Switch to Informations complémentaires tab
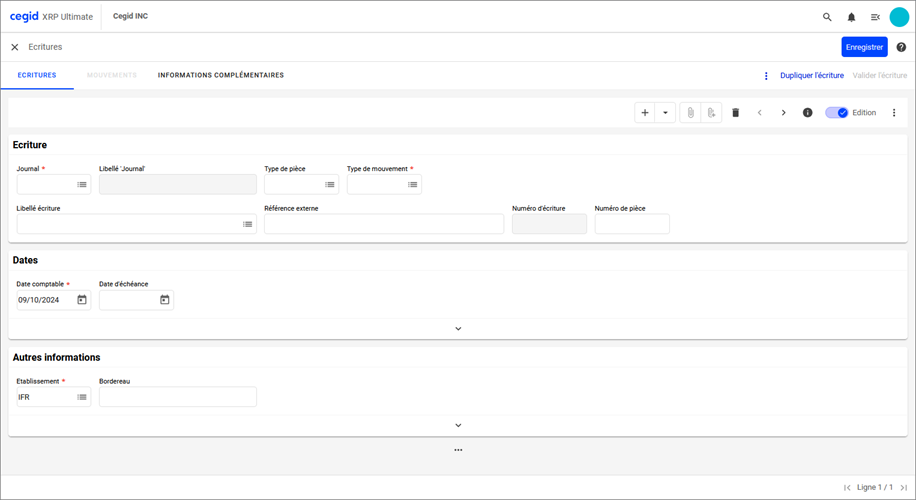Viewport: 916px width, 500px height. (x=220, y=75)
